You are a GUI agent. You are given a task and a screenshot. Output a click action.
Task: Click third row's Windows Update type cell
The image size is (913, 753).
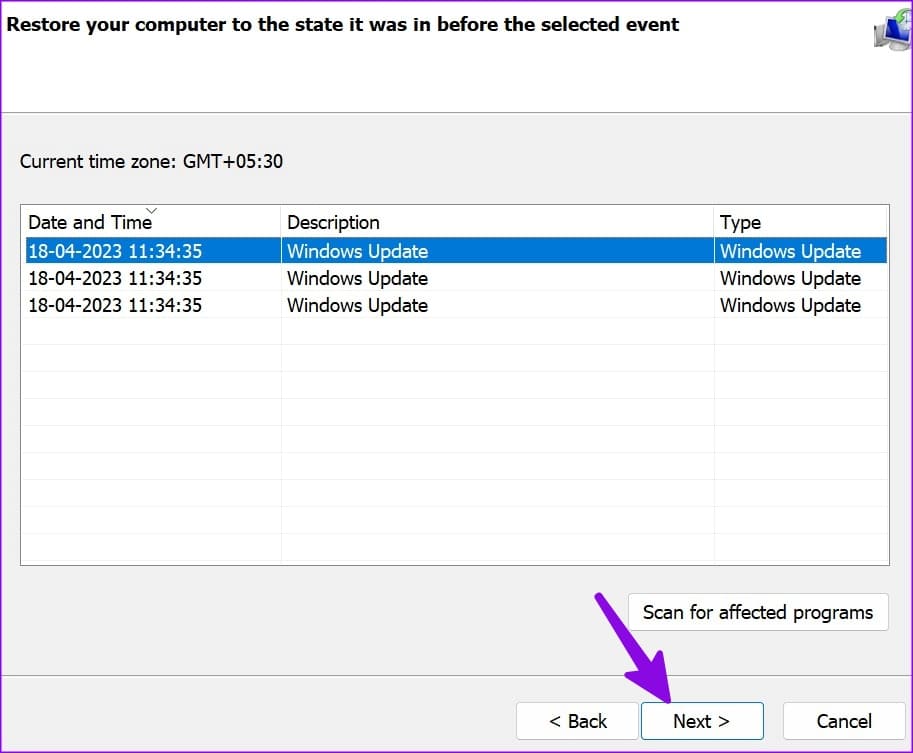tap(790, 305)
